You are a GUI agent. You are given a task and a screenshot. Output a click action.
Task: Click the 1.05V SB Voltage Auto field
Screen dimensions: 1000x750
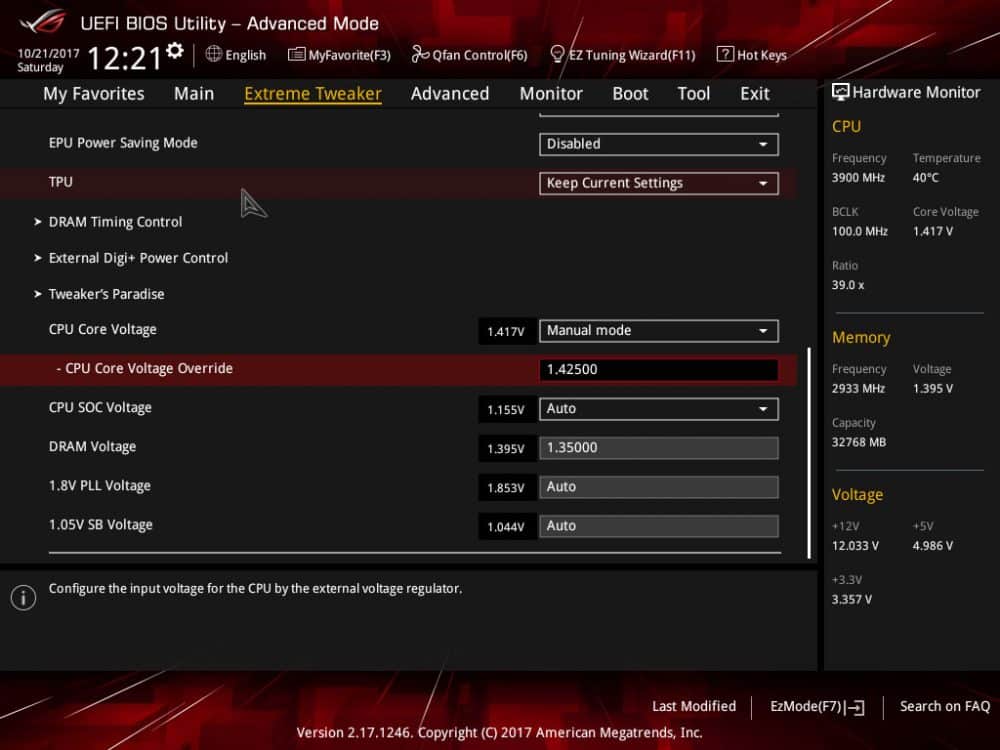659,526
